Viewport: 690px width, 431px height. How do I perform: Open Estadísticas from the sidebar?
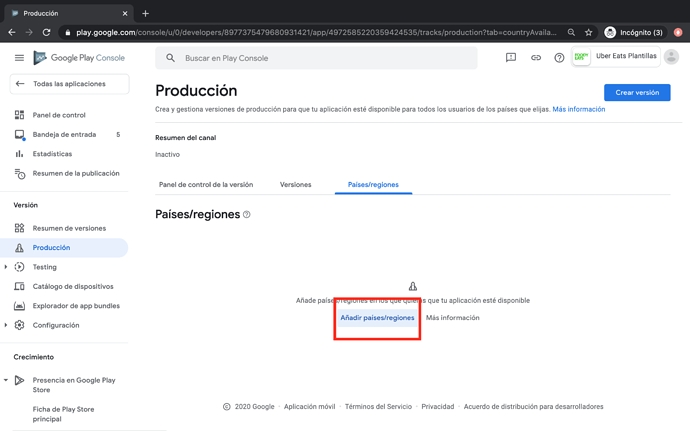pos(52,154)
